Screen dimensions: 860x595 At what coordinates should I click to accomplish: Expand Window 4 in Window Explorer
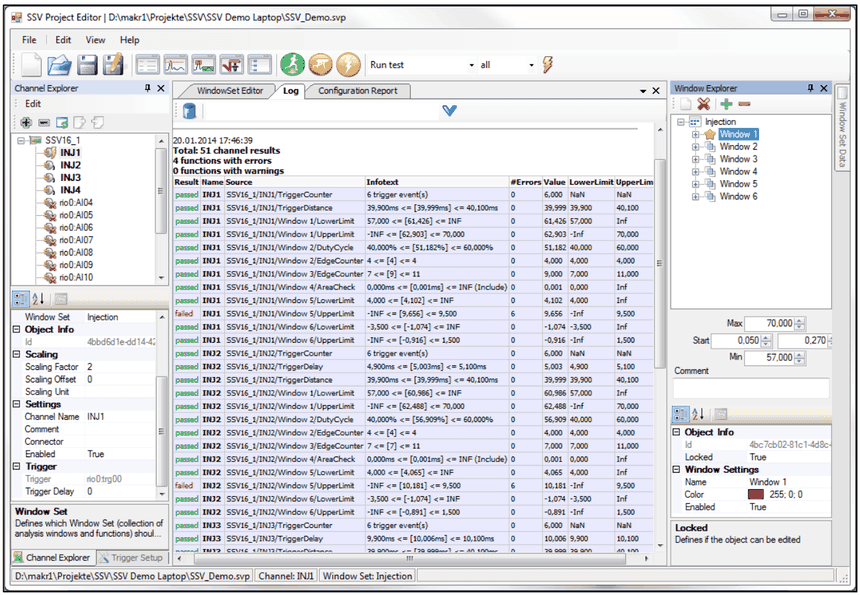click(695, 172)
